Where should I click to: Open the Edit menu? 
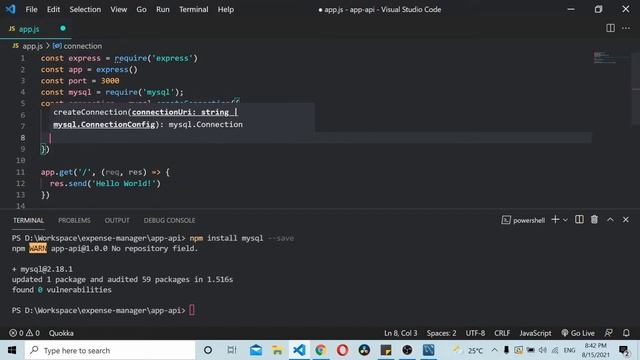(53, 9)
